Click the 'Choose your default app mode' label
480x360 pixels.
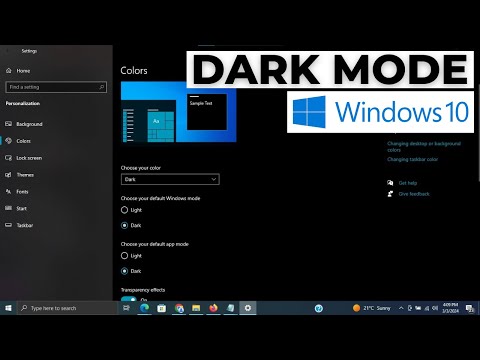[155, 244]
